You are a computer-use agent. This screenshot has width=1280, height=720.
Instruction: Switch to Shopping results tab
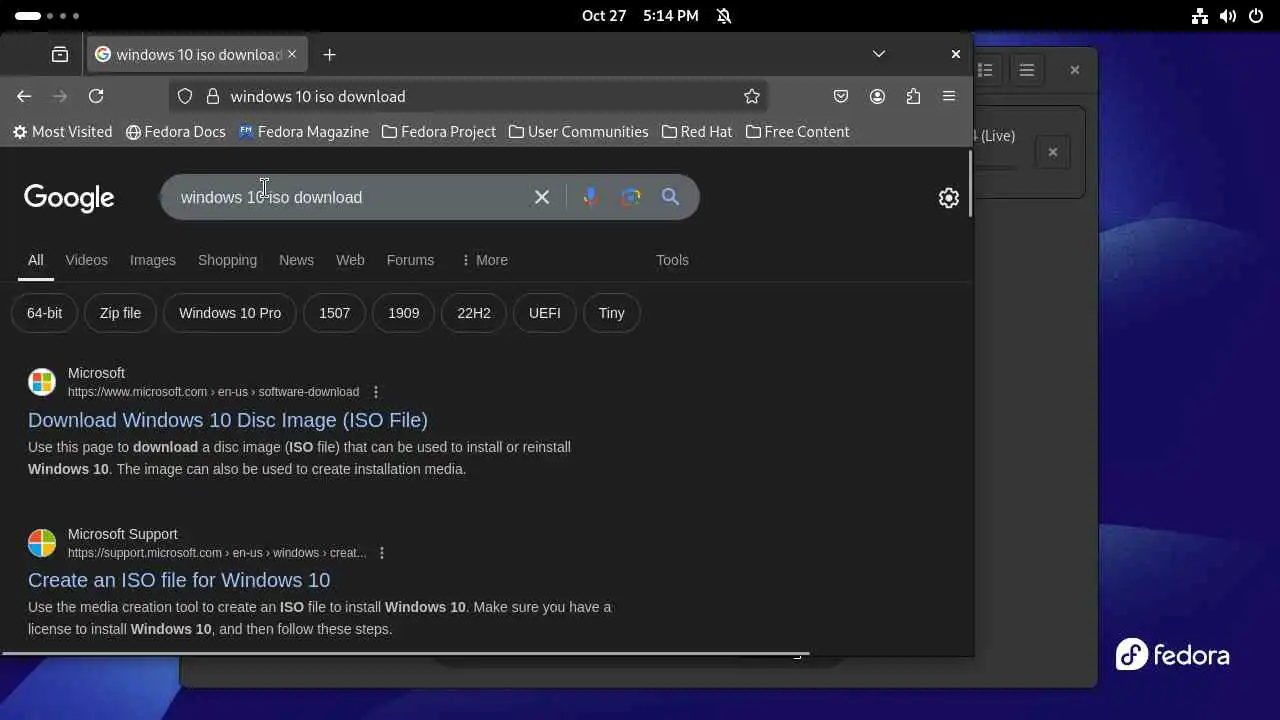[x=227, y=260]
